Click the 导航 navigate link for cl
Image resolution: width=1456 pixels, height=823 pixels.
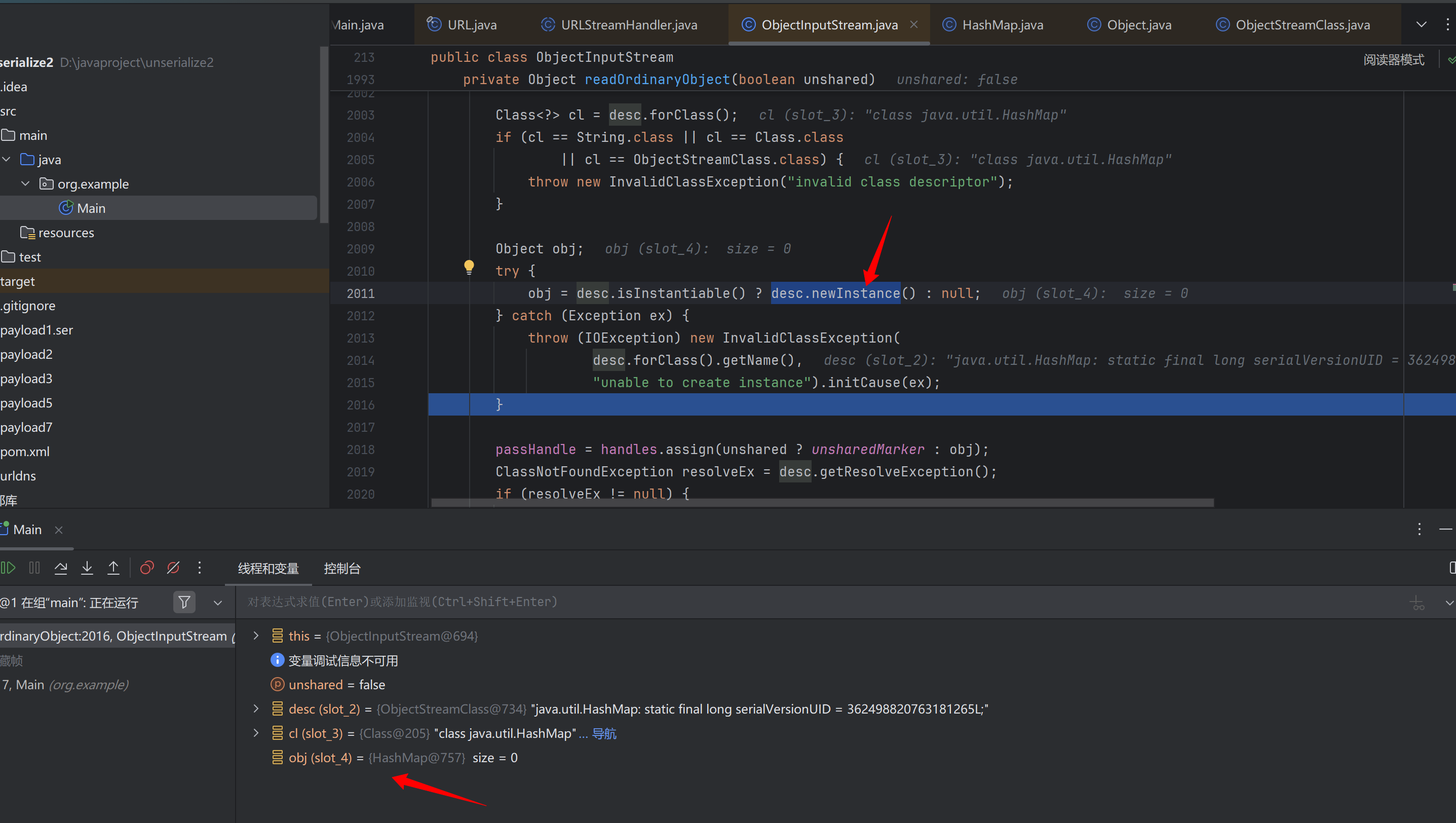point(604,734)
